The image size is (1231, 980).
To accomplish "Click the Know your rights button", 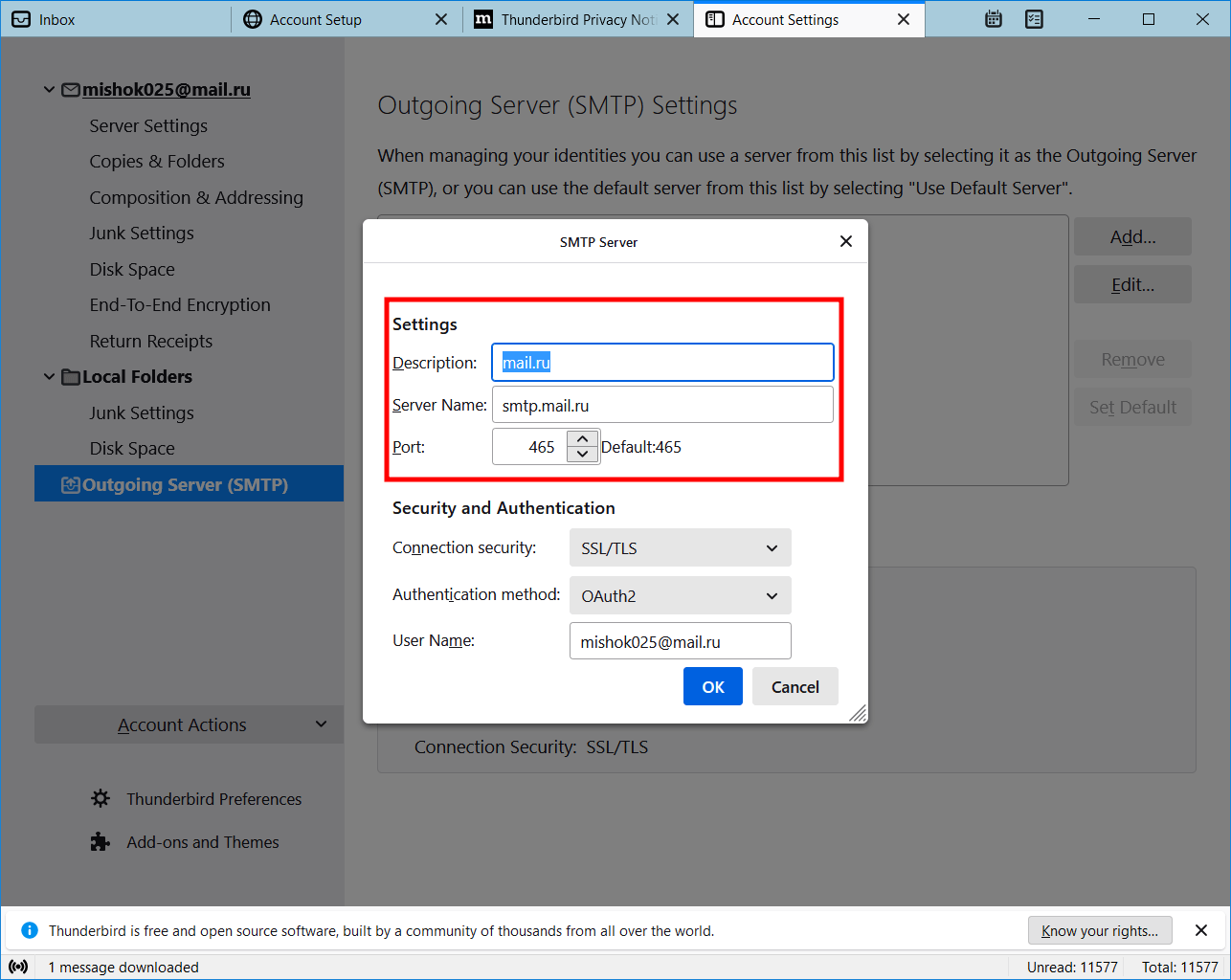I will [x=1099, y=930].
